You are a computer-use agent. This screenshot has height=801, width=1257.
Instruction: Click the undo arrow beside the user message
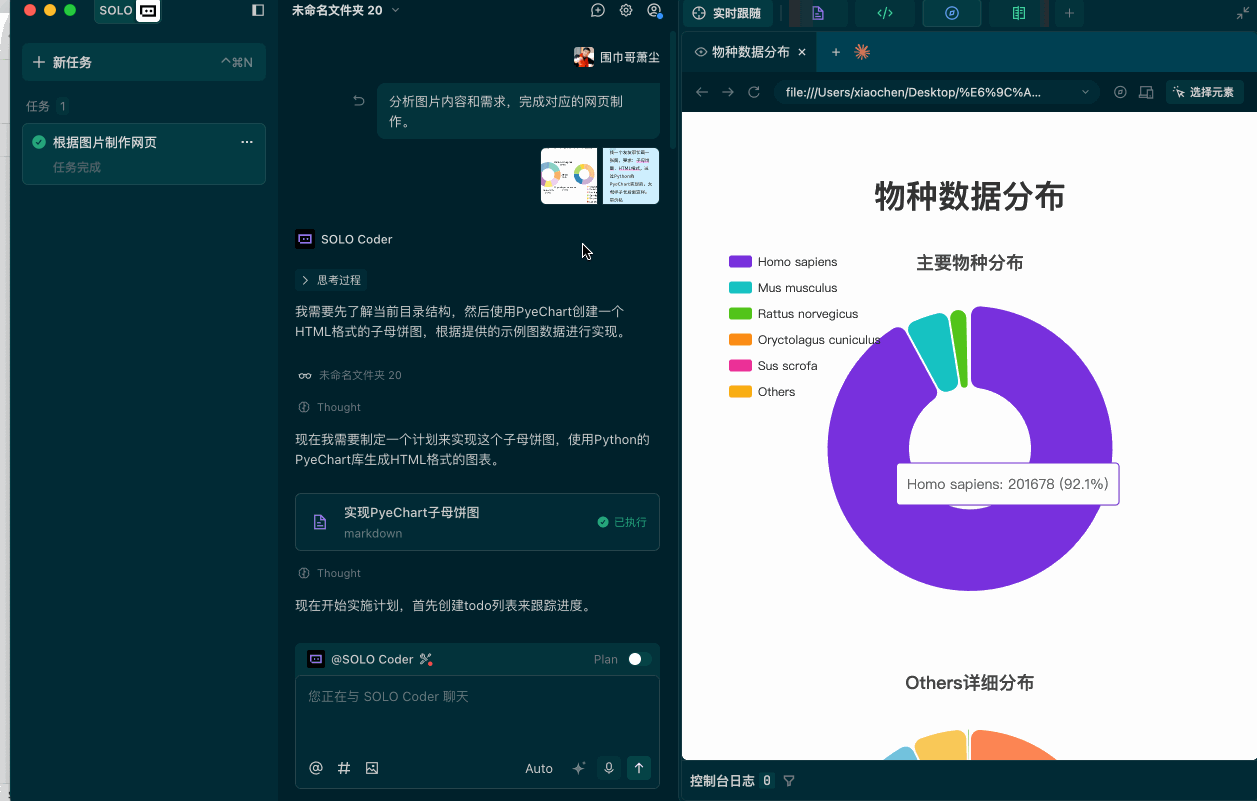359,101
